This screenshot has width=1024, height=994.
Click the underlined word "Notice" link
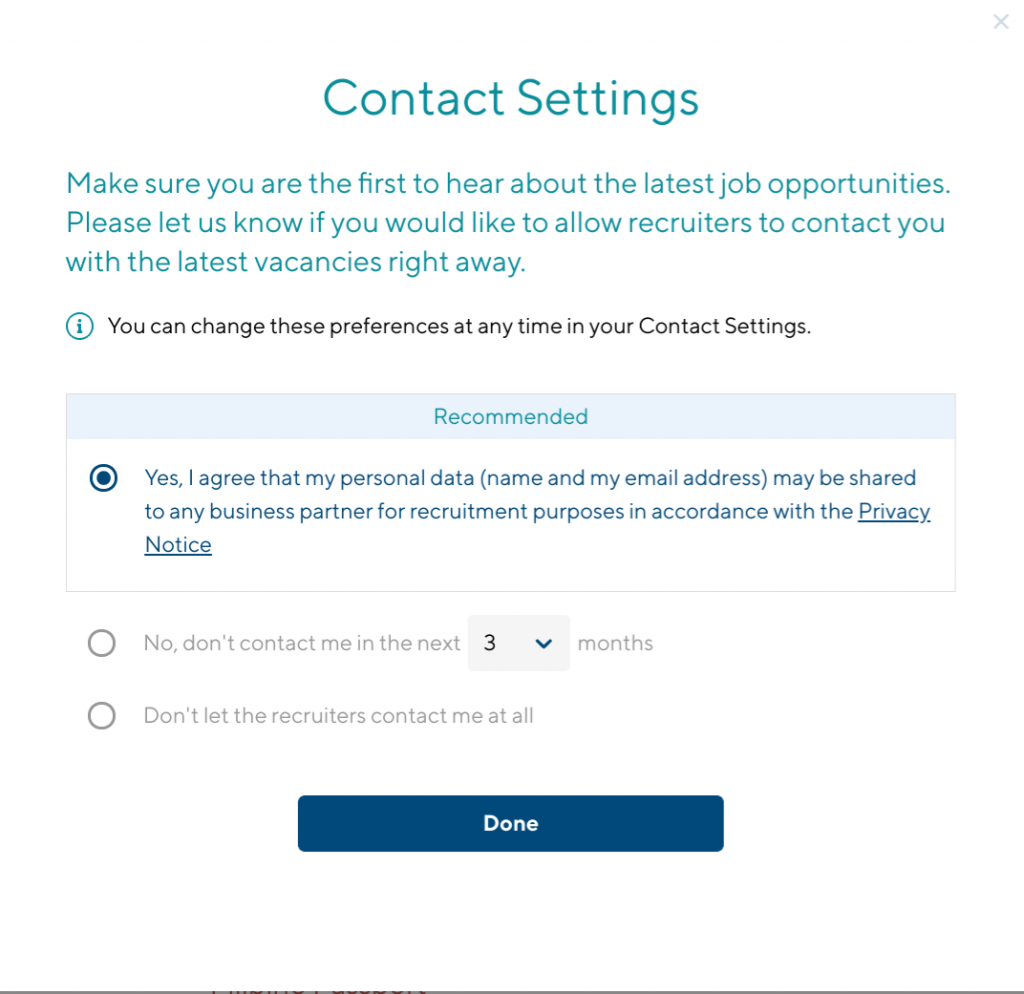point(178,545)
